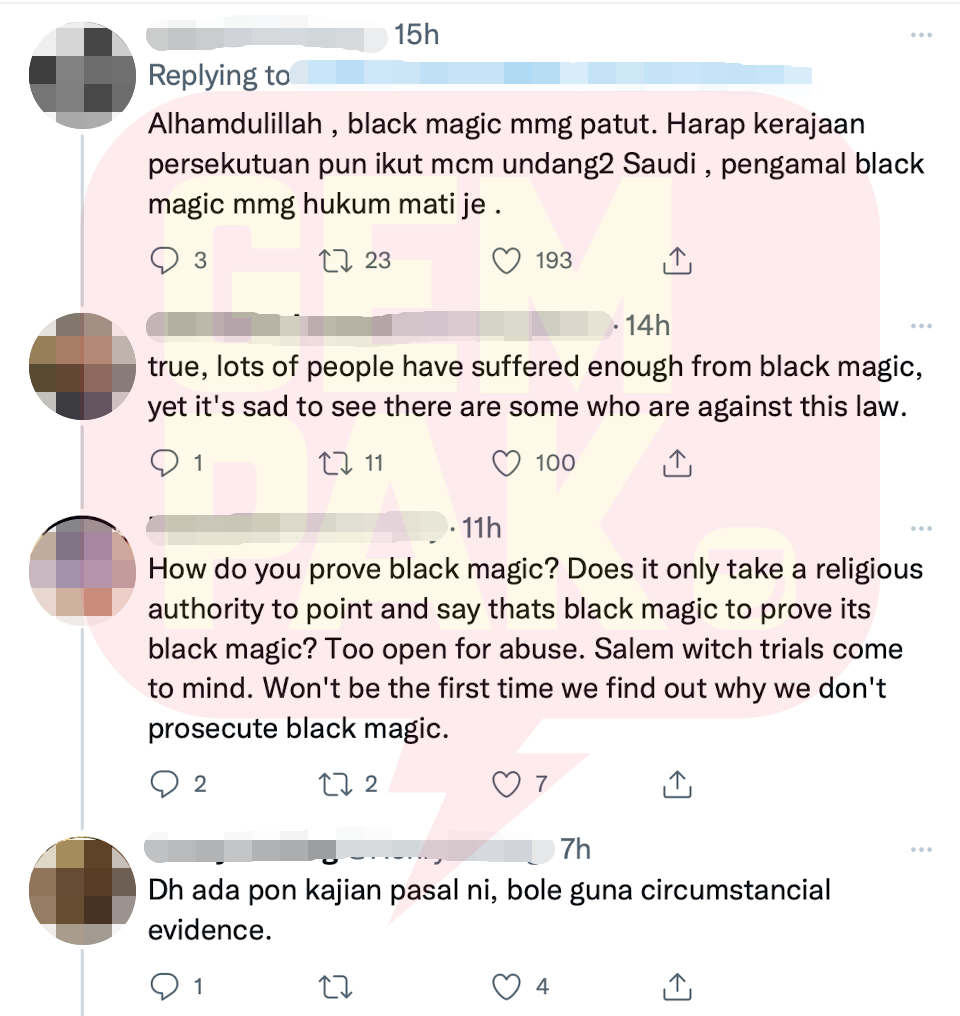The image size is (960, 1016).
Task: Share the 14h tweet about suffering
Action: tap(677, 463)
